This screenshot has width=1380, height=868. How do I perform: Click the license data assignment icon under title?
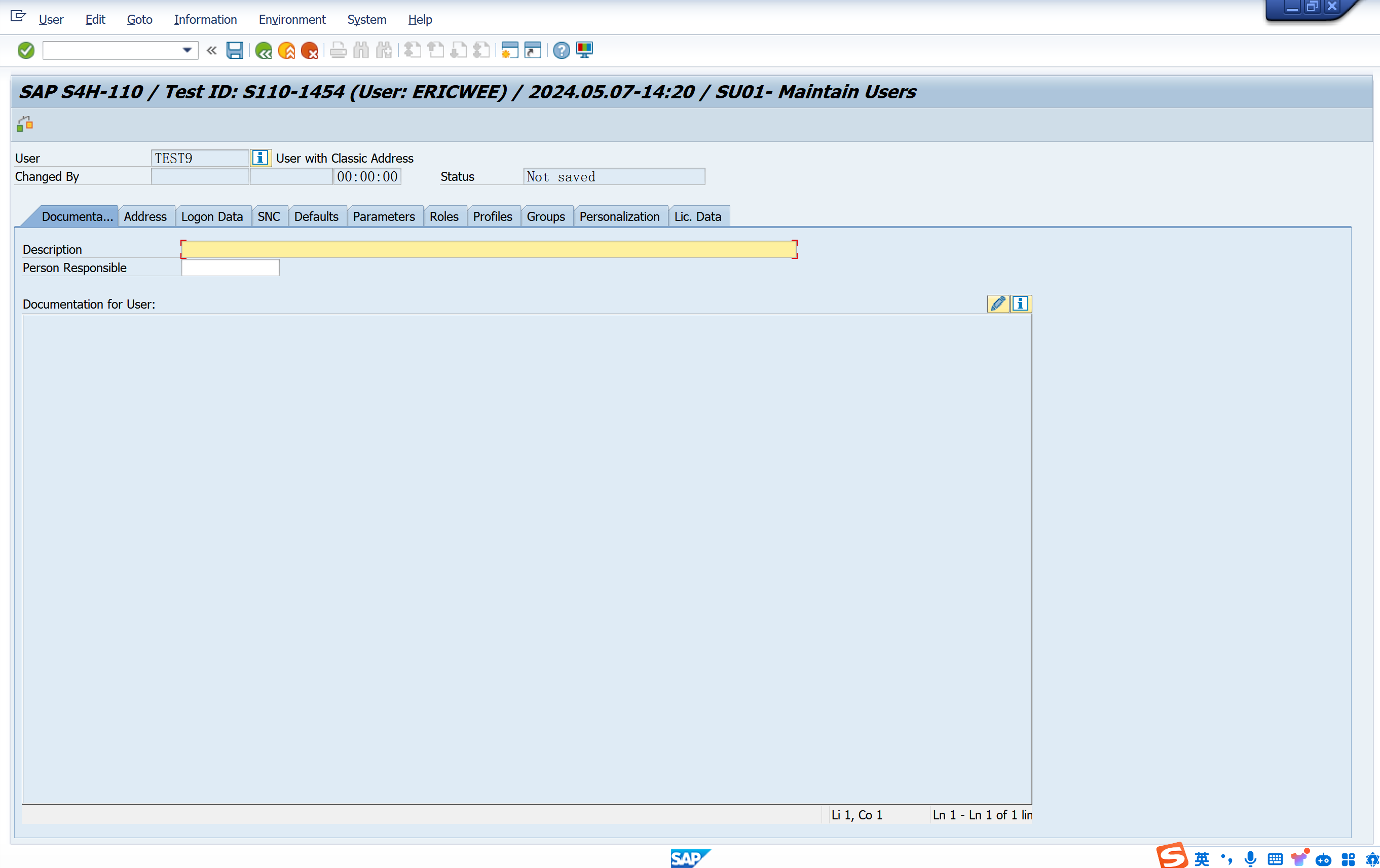[25, 124]
